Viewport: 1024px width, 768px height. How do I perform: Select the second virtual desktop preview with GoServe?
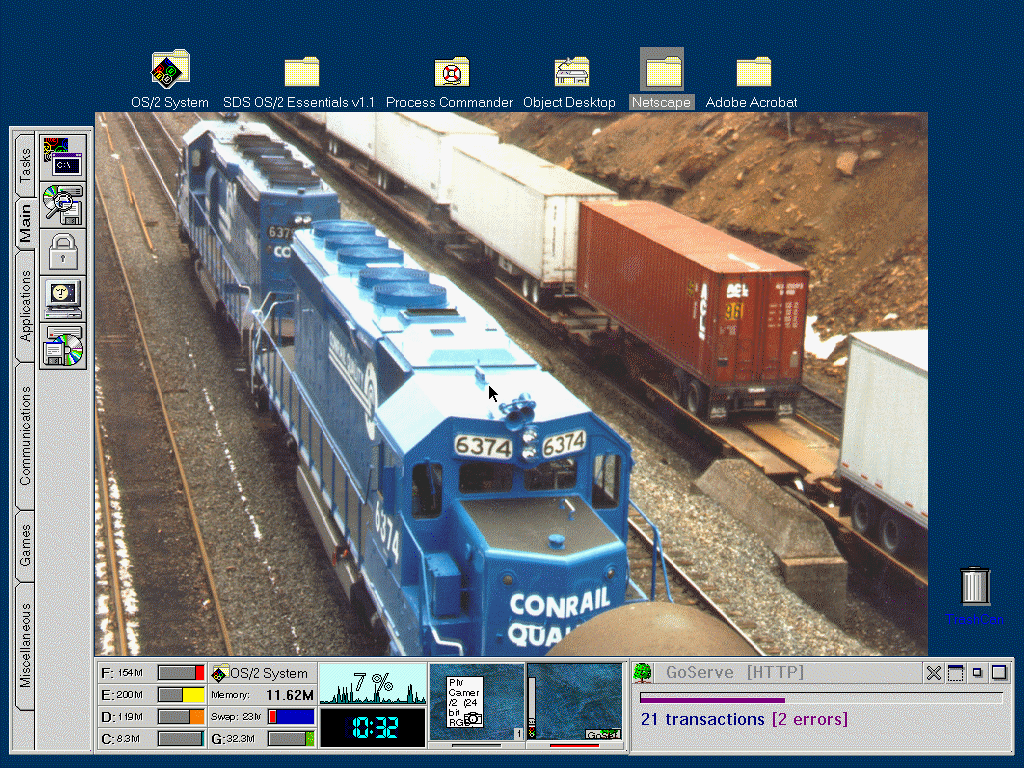point(575,703)
